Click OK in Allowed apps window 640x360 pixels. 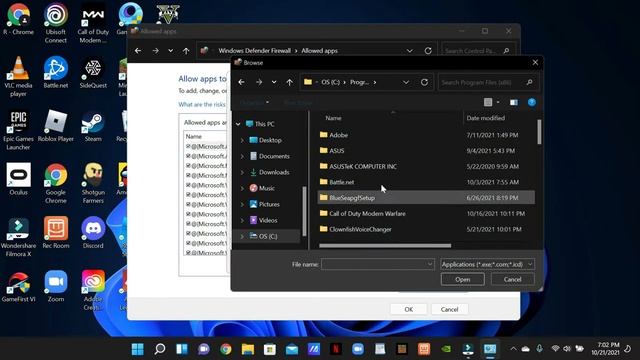click(409, 309)
